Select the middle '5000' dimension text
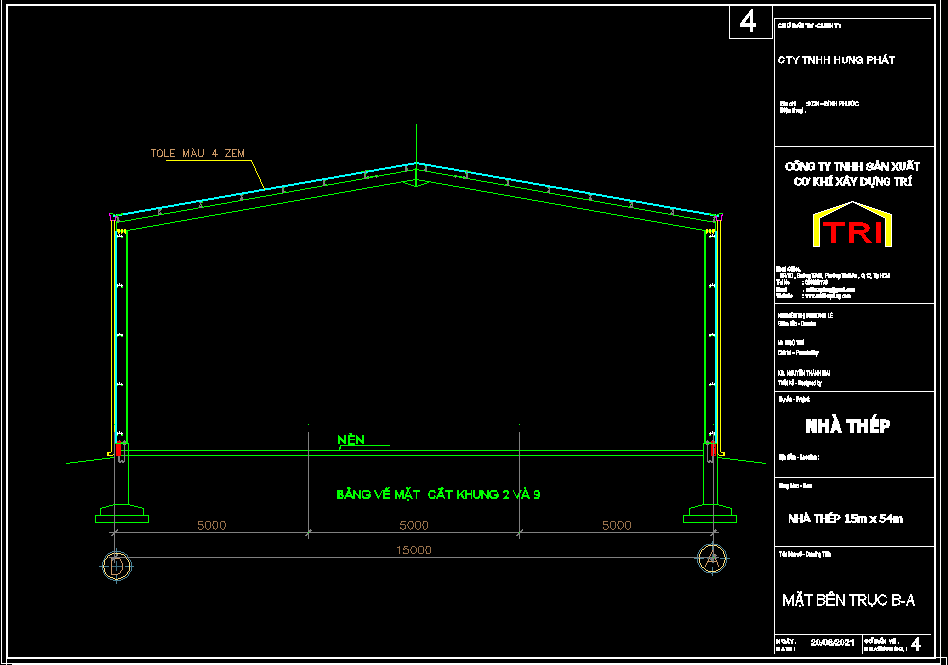The image size is (948, 665). point(414,525)
